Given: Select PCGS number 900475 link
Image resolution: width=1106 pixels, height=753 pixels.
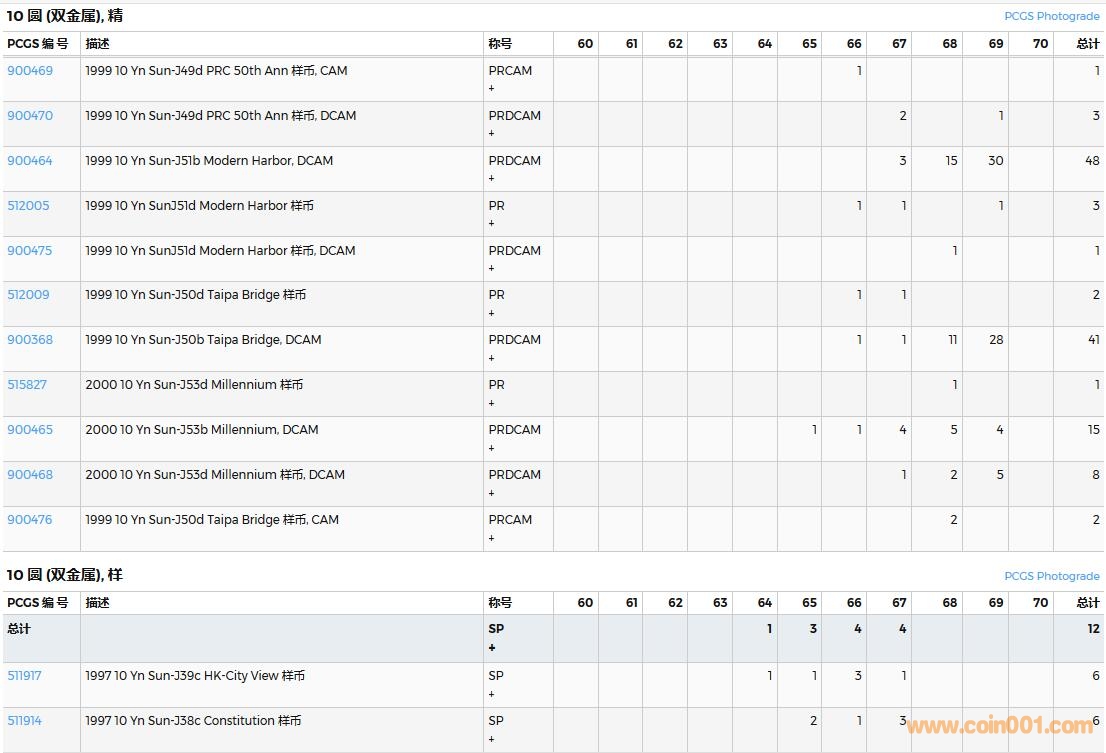Looking at the screenshot, I should 30,251.
